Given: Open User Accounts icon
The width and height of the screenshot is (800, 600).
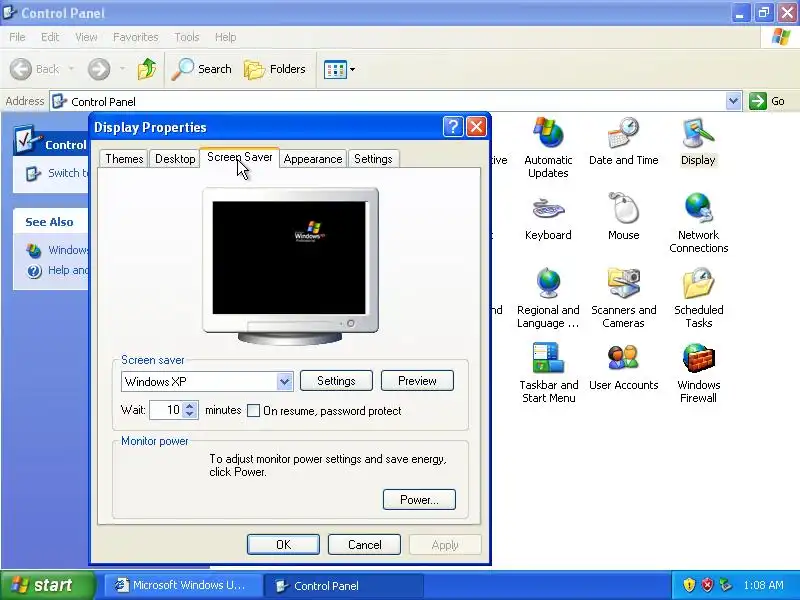Looking at the screenshot, I should coord(623,367).
